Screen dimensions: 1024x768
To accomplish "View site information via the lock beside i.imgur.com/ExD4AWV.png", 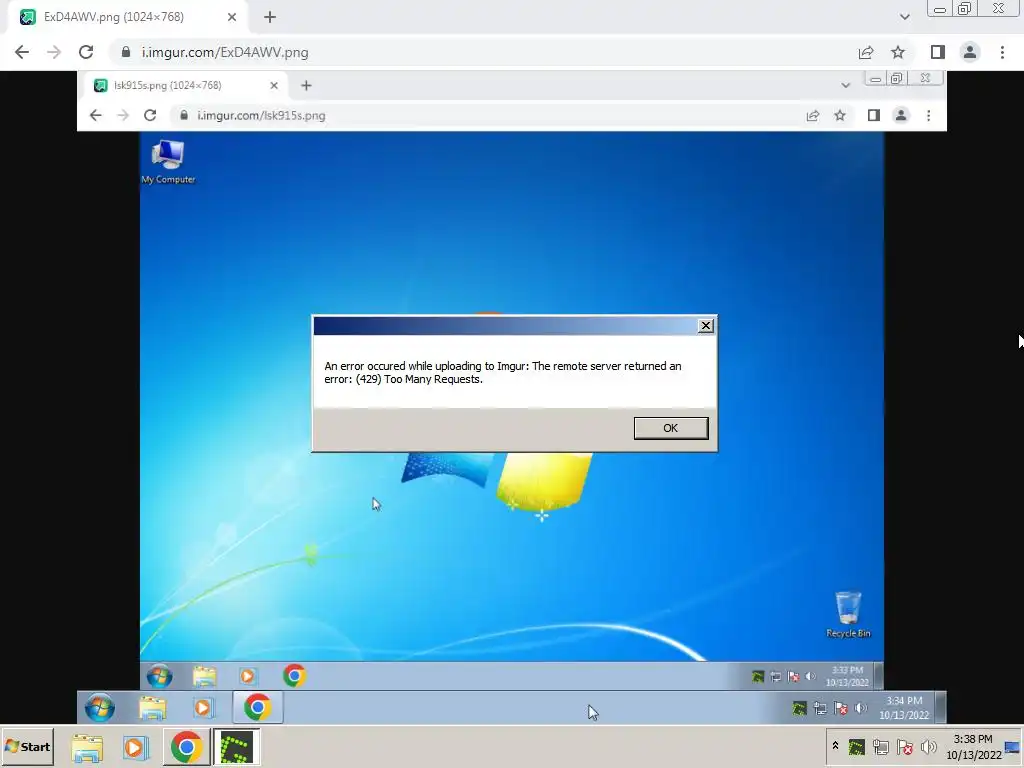I will [126, 52].
